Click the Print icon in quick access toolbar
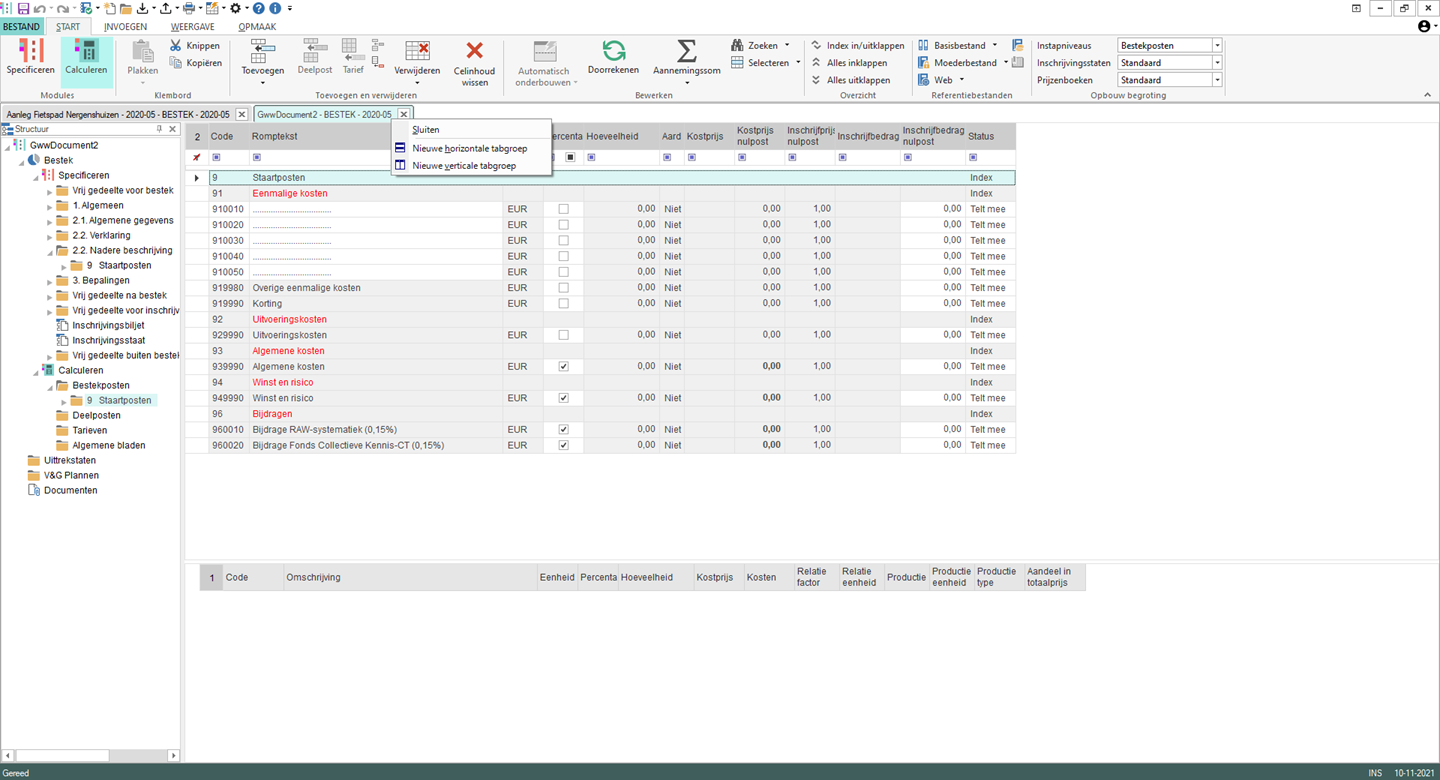The image size is (1440, 780). pyautogui.click(x=187, y=8)
